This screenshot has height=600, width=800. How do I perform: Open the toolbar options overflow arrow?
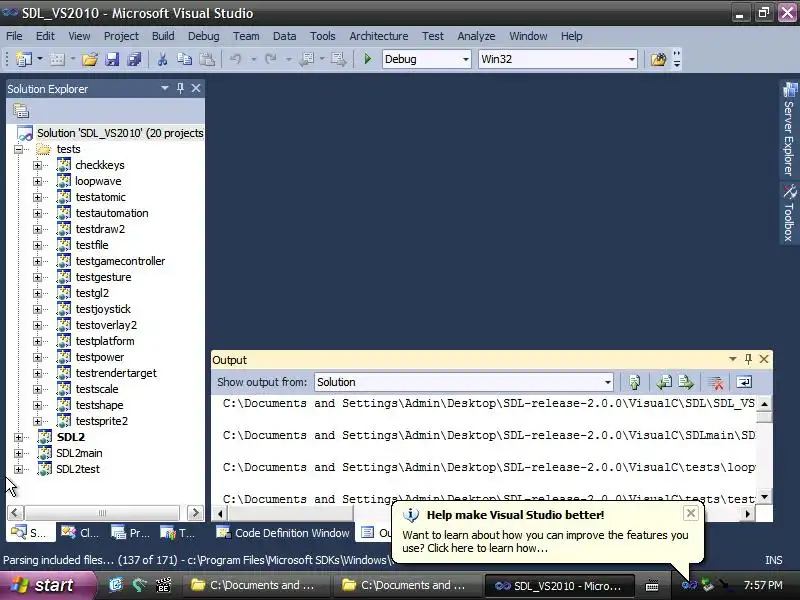[x=677, y=59]
